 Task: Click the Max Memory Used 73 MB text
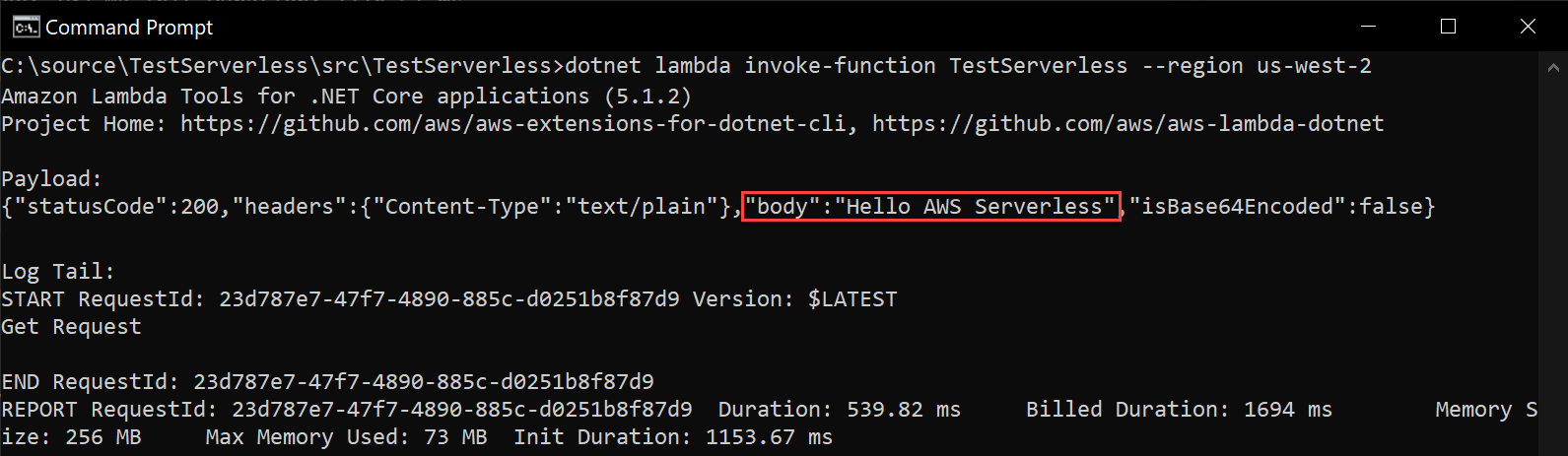tap(346, 437)
